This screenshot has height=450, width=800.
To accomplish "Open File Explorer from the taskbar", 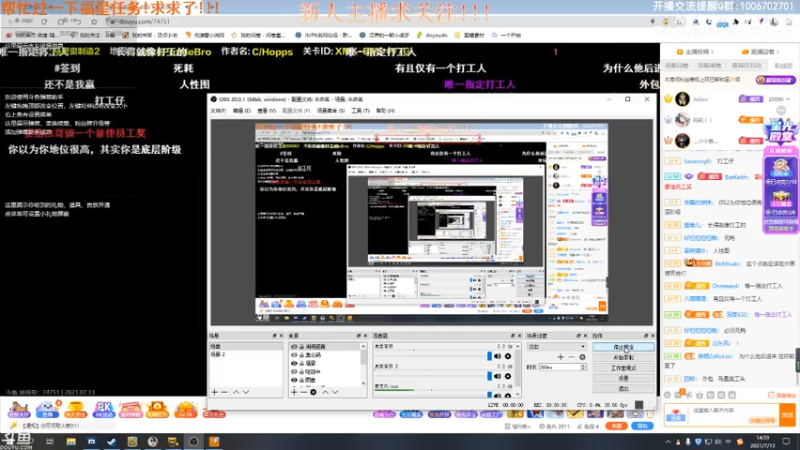I will click(x=71, y=441).
